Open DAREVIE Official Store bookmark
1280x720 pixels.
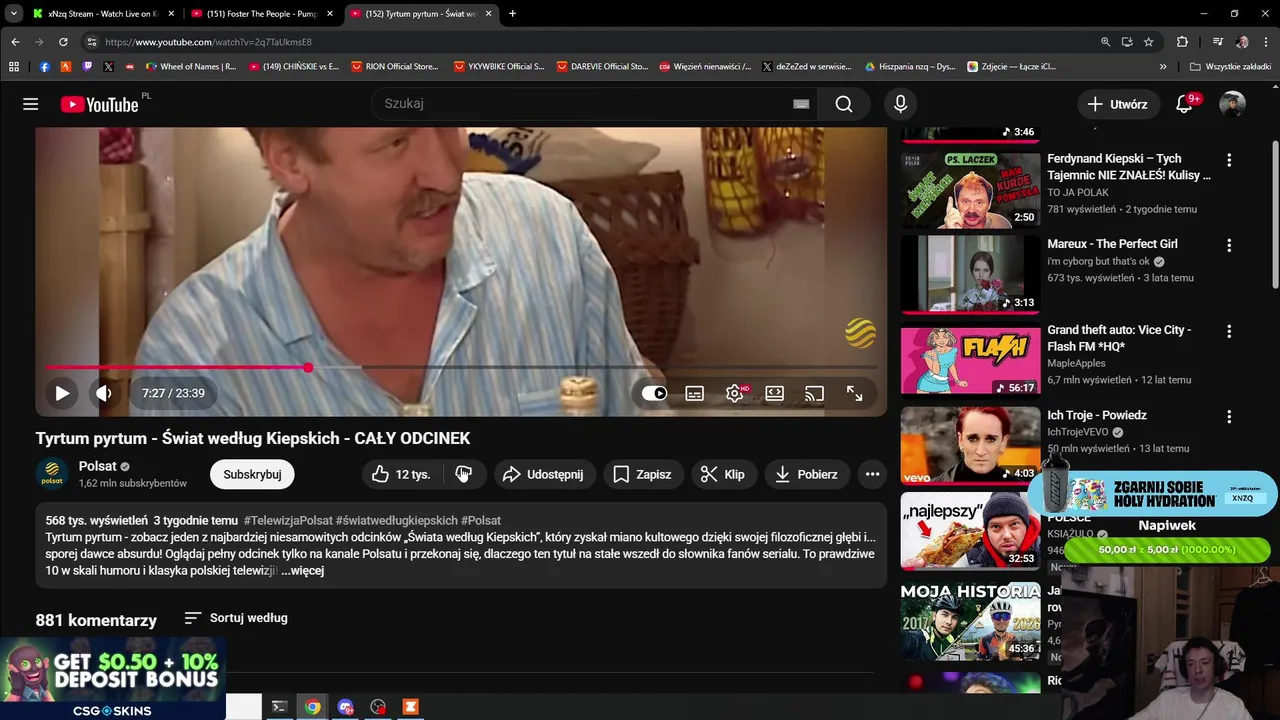(x=602, y=66)
